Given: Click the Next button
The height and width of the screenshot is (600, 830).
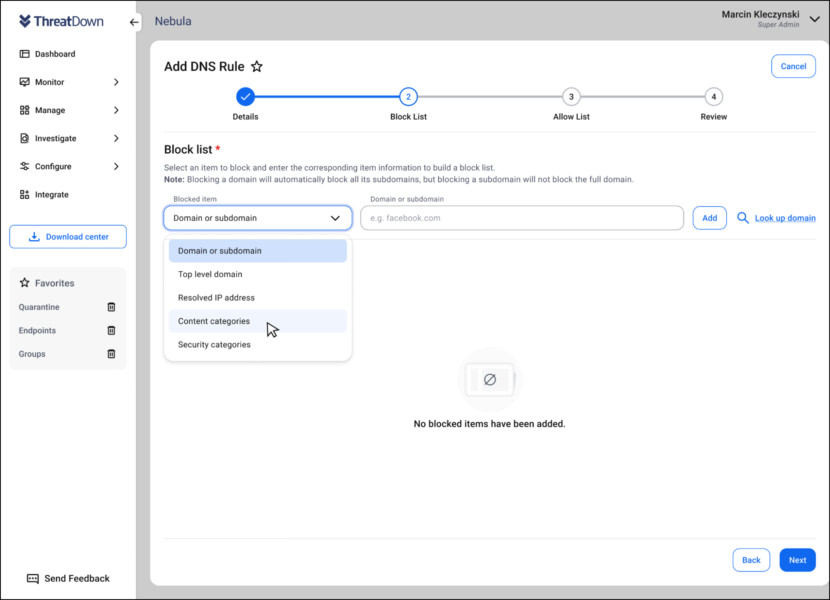Looking at the screenshot, I should 797,560.
